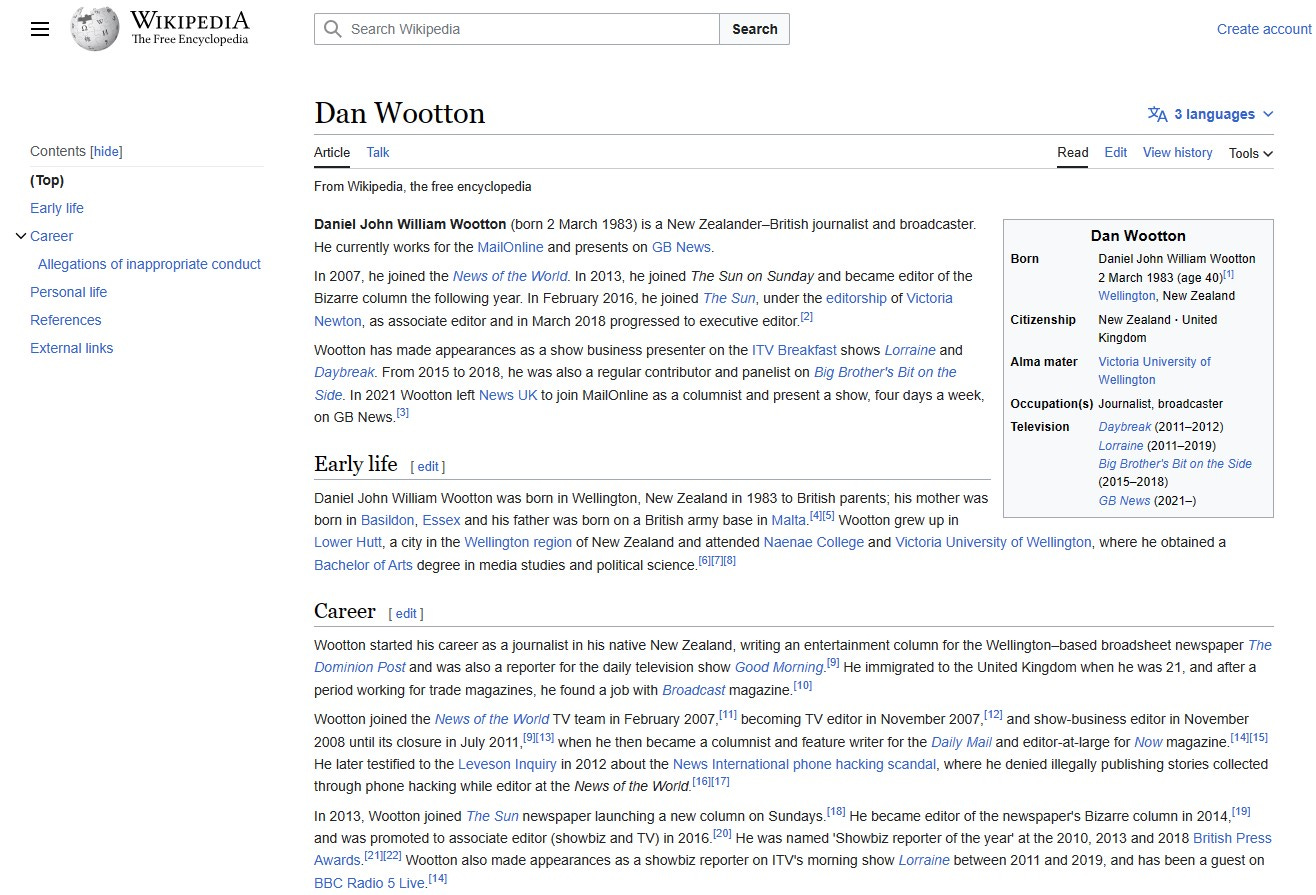Open the View history tab

click(x=1178, y=153)
